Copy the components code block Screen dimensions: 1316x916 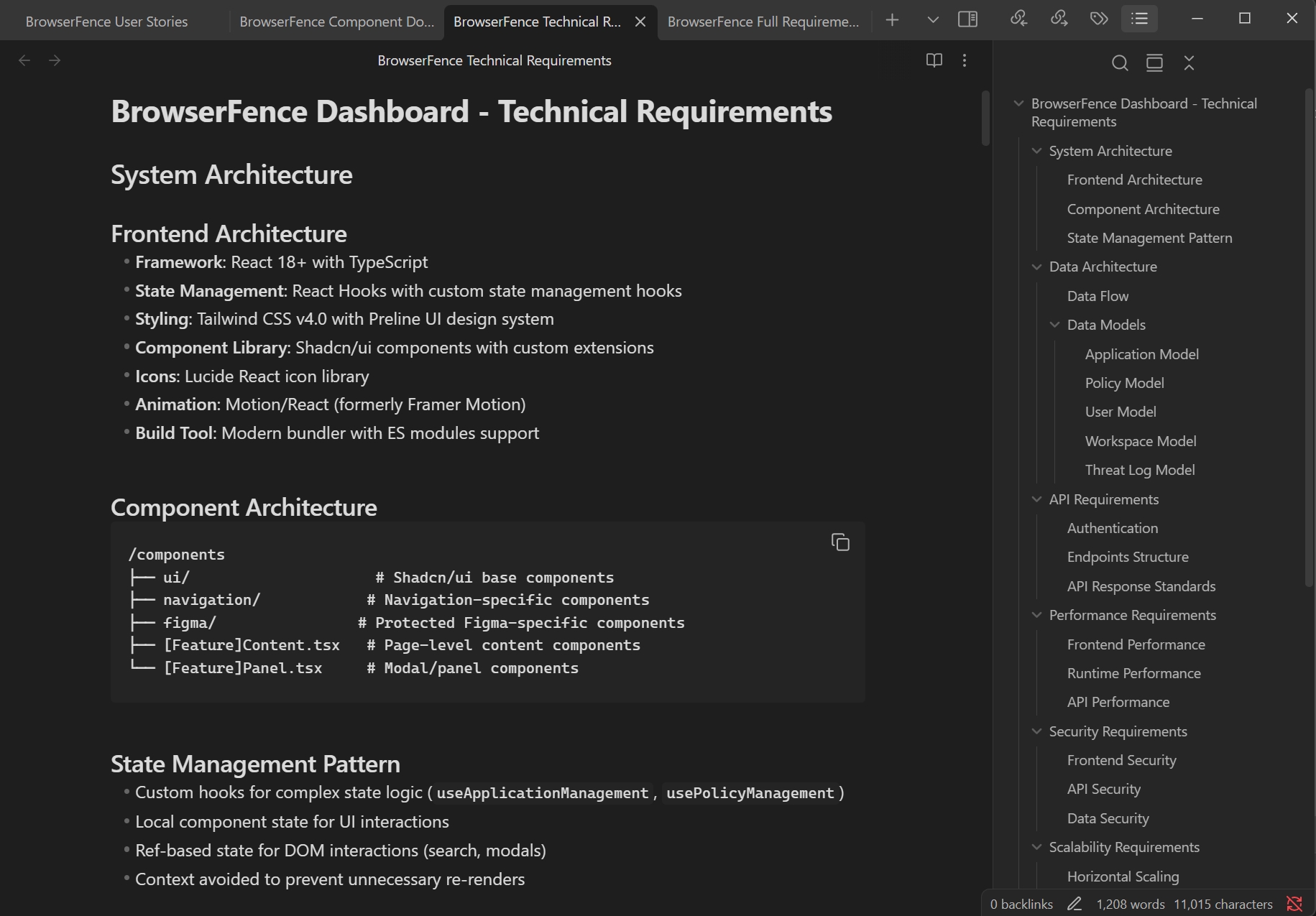(x=840, y=542)
